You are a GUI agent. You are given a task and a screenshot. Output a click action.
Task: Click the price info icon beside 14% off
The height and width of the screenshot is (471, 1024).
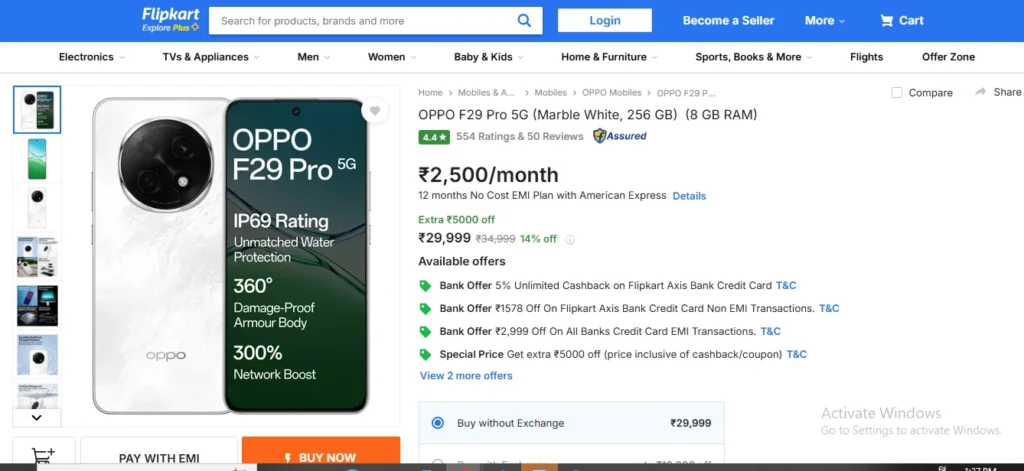tap(569, 240)
